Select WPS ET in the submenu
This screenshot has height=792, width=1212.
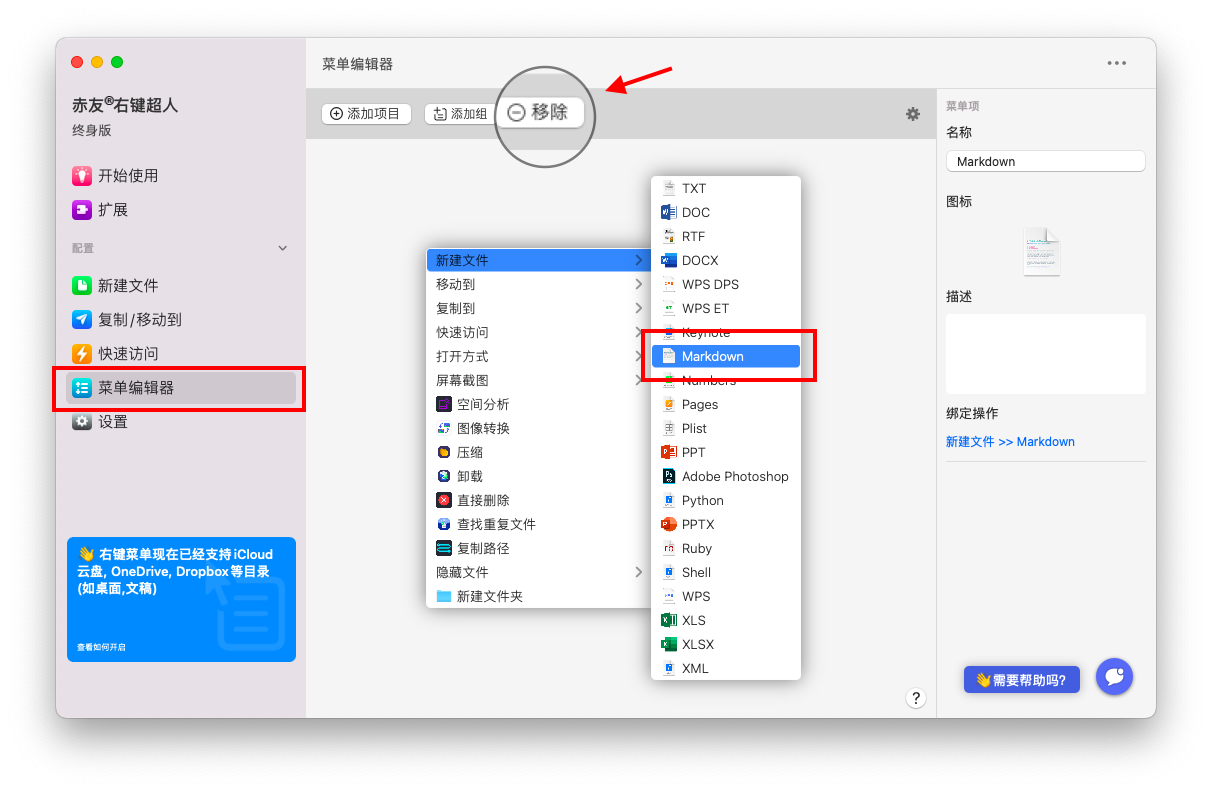click(726, 308)
